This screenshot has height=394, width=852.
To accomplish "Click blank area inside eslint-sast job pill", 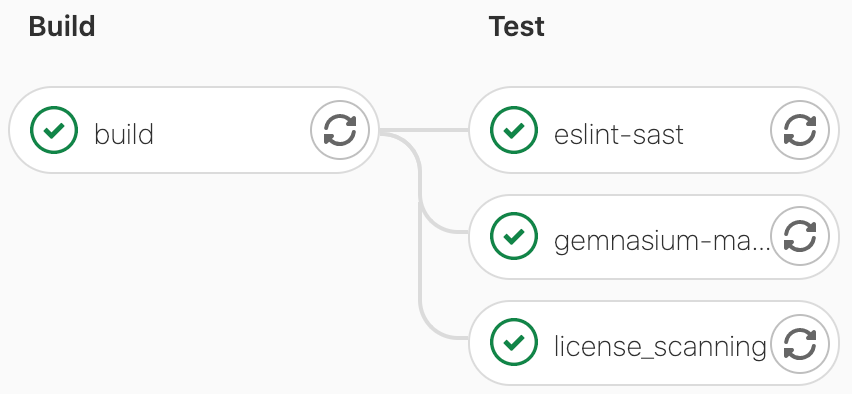I will pos(725,130).
